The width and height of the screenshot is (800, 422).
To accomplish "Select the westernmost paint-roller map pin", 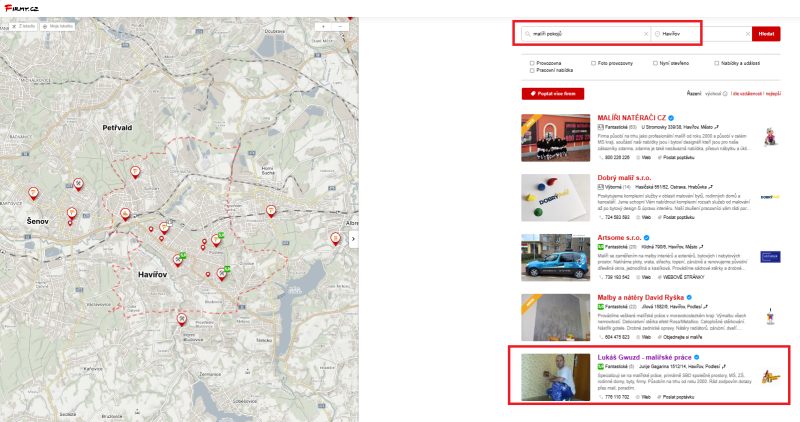I will [33, 193].
